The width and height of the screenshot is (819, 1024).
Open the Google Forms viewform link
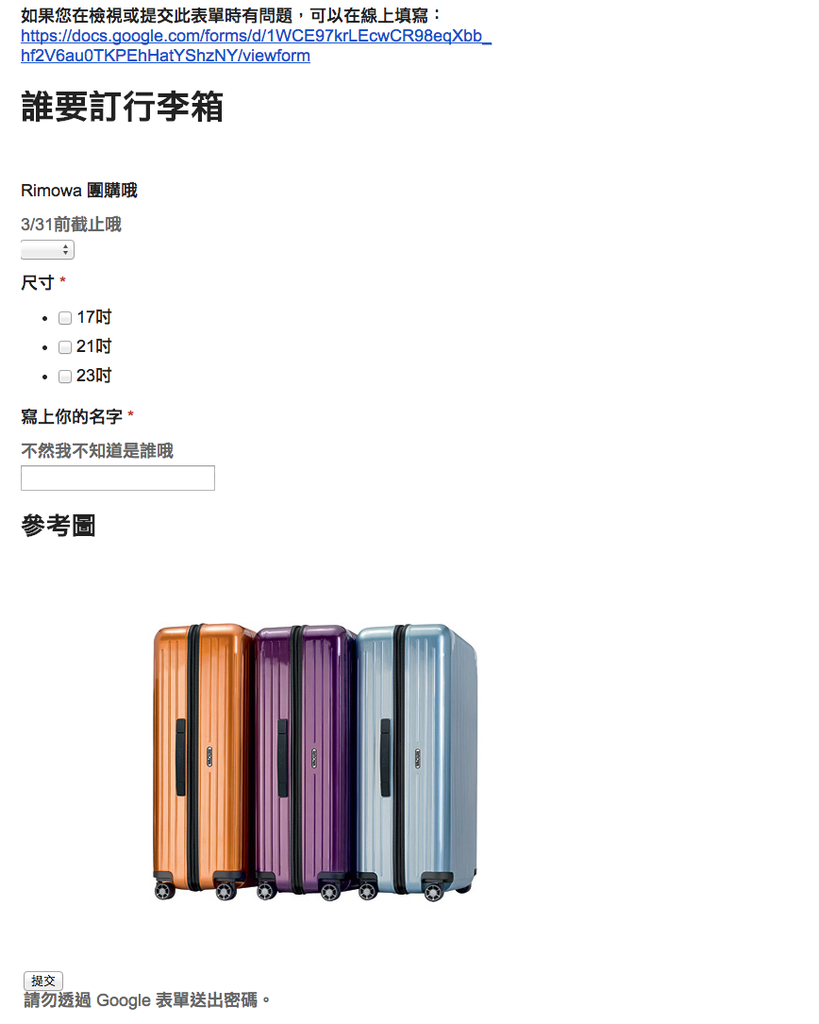256,46
